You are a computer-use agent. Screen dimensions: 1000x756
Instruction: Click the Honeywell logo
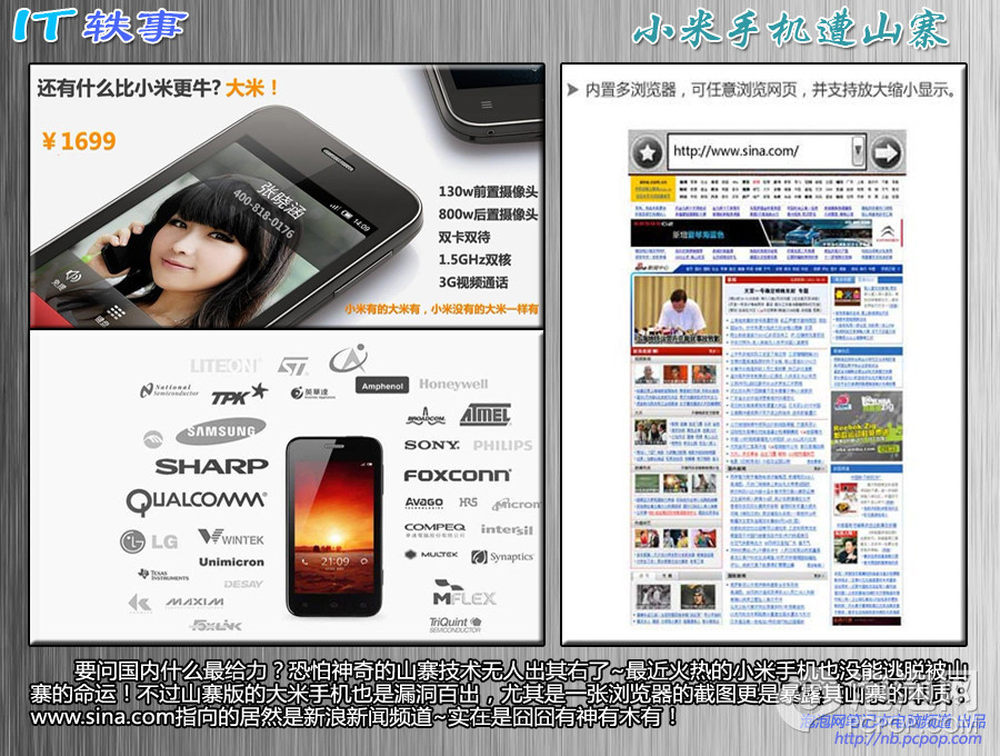(x=453, y=384)
